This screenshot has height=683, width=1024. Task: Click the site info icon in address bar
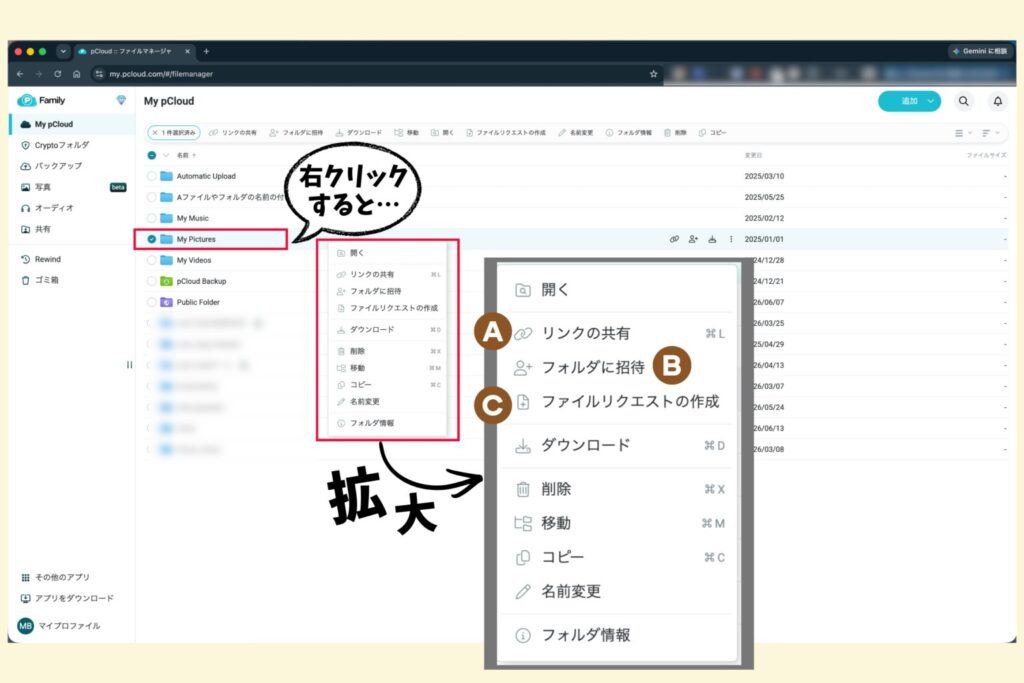pyautogui.click(x=99, y=74)
